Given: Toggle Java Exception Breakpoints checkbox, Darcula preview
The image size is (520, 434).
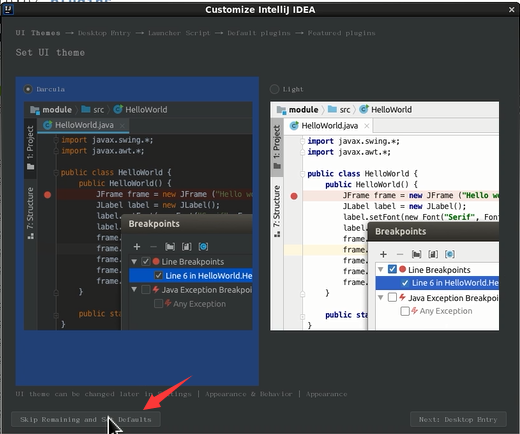Looking at the screenshot, I should tap(146, 290).
